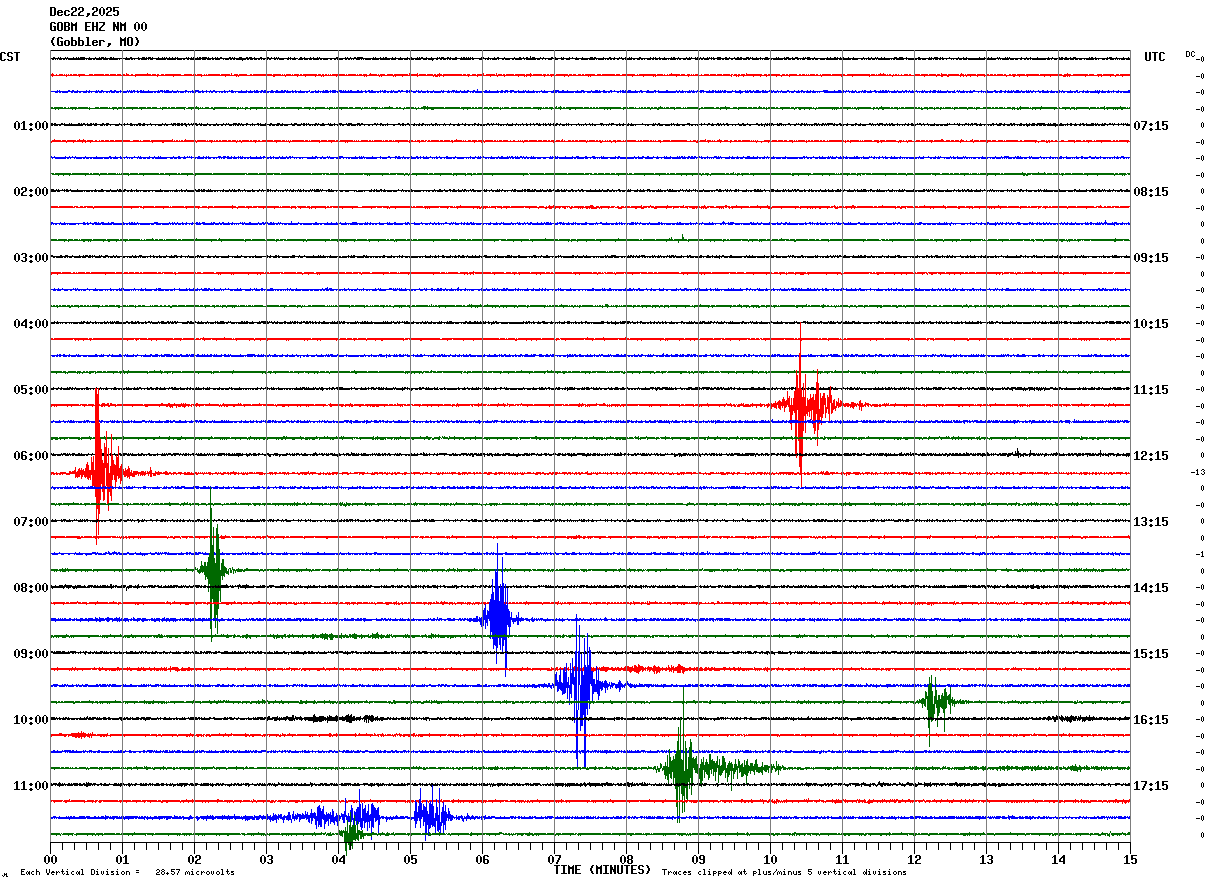Click the 12:15 UTC time label
Image resolution: width=1210 pixels, height=886 pixels.
coord(1150,456)
